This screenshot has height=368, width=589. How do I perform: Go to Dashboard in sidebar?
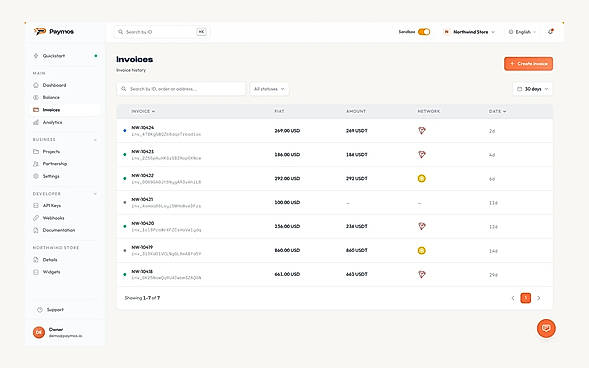pyautogui.click(x=65, y=85)
